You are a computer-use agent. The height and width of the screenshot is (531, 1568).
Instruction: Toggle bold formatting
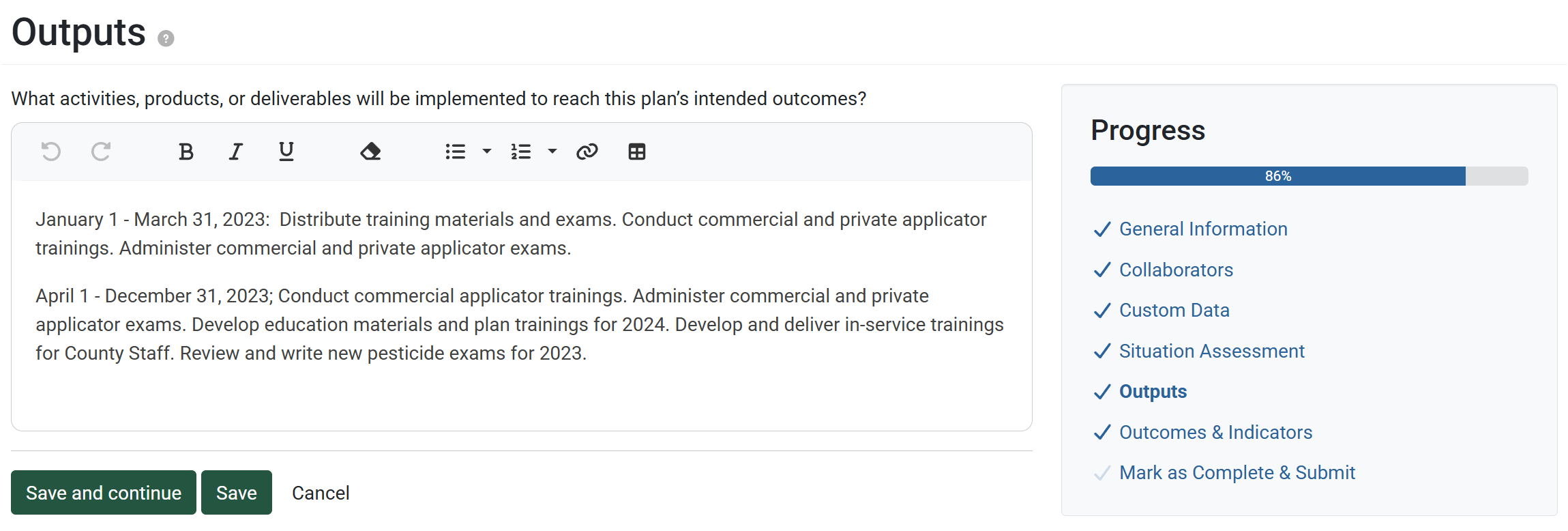pyautogui.click(x=186, y=152)
